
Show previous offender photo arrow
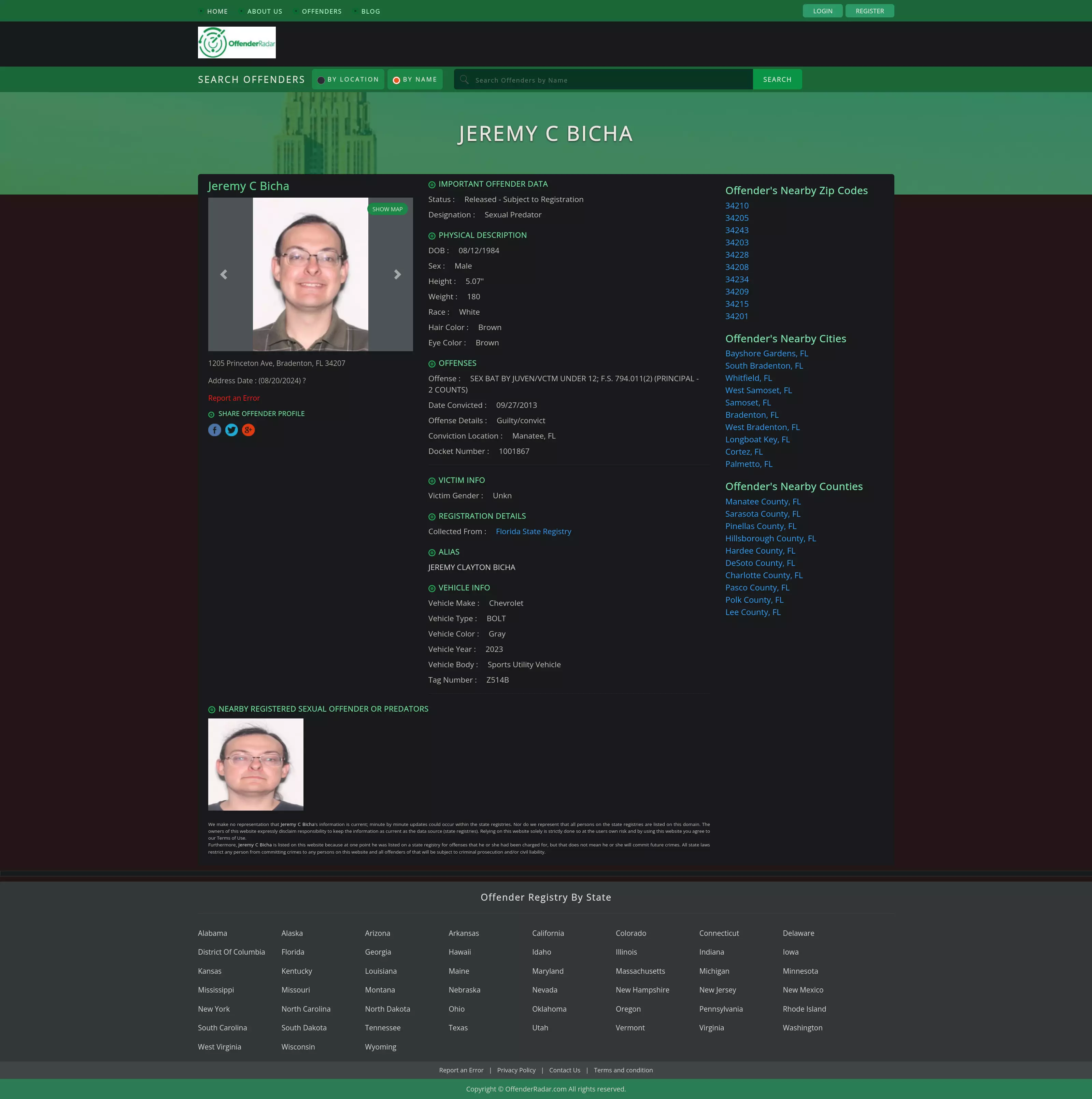(224, 275)
